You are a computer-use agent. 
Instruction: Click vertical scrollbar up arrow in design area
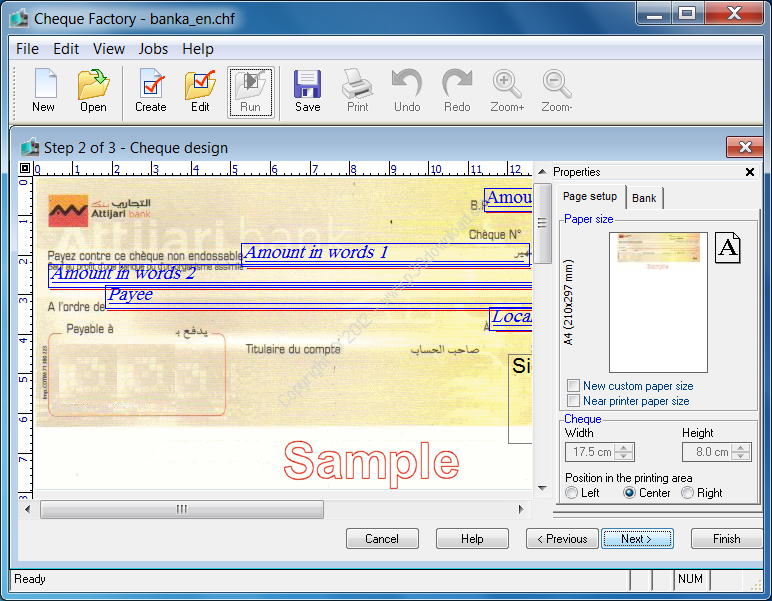click(542, 171)
